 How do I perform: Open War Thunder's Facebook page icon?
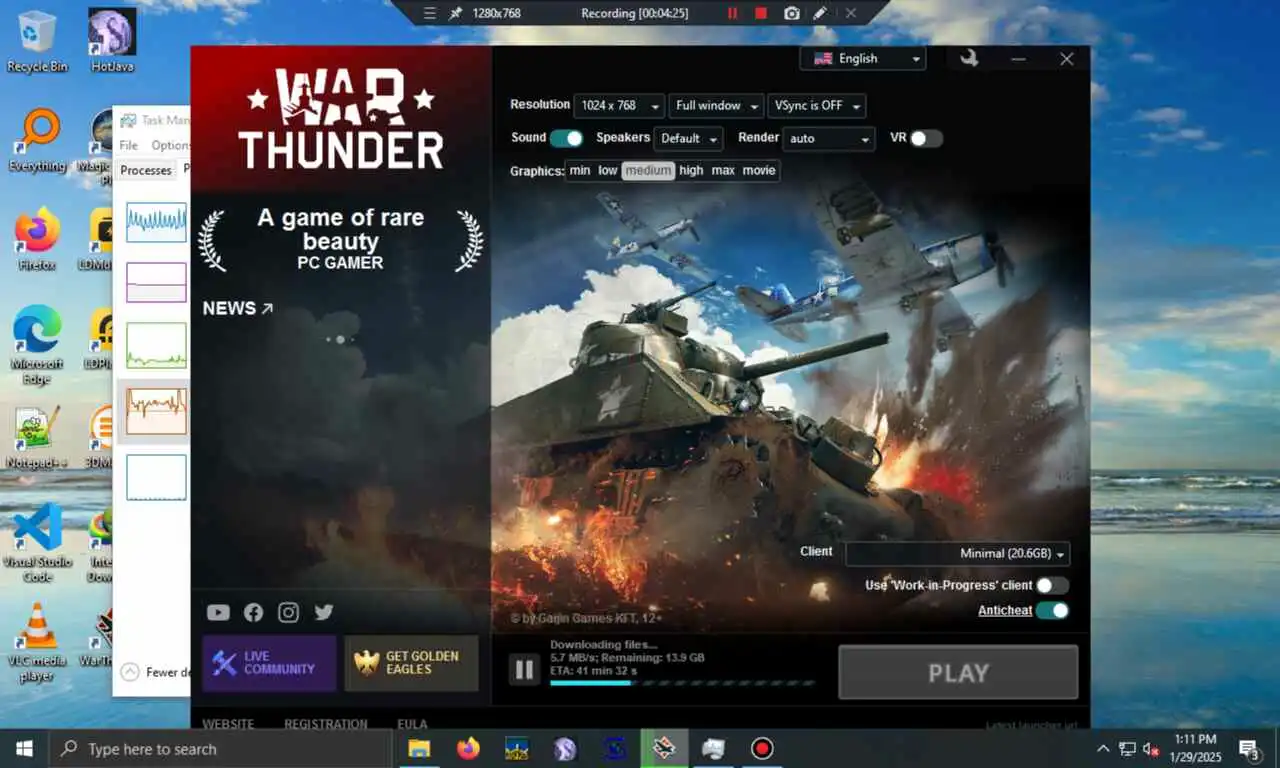[x=253, y=612]
